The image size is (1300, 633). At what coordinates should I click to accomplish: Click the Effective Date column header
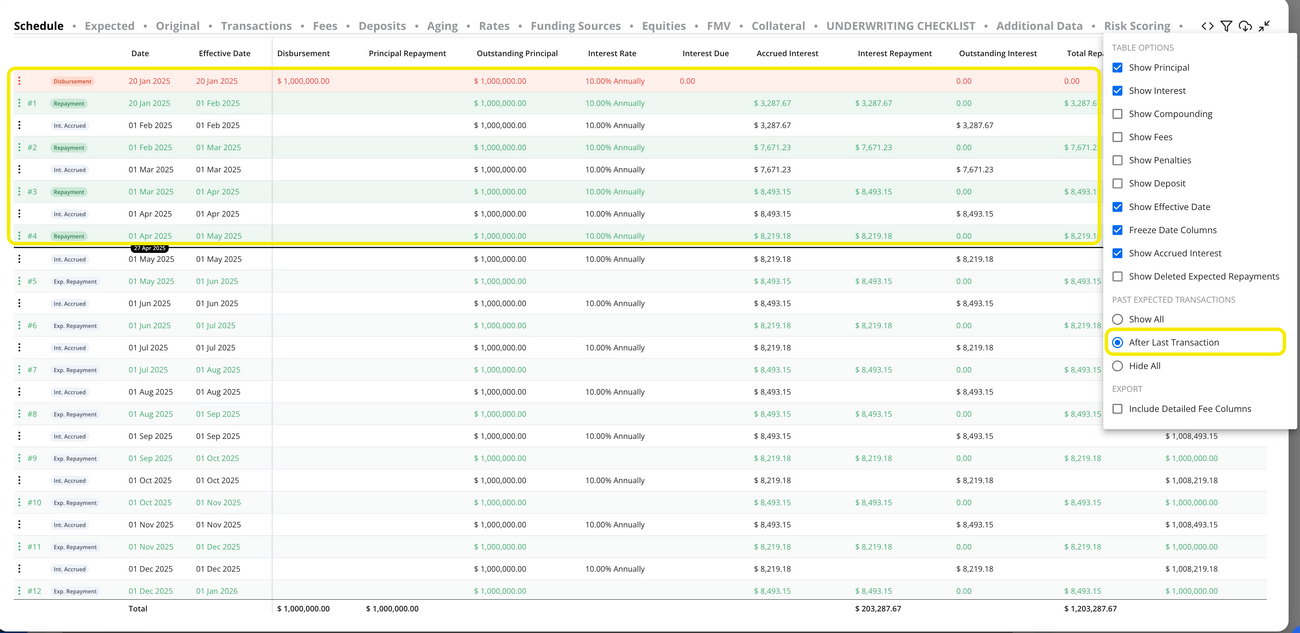point(225,53)
